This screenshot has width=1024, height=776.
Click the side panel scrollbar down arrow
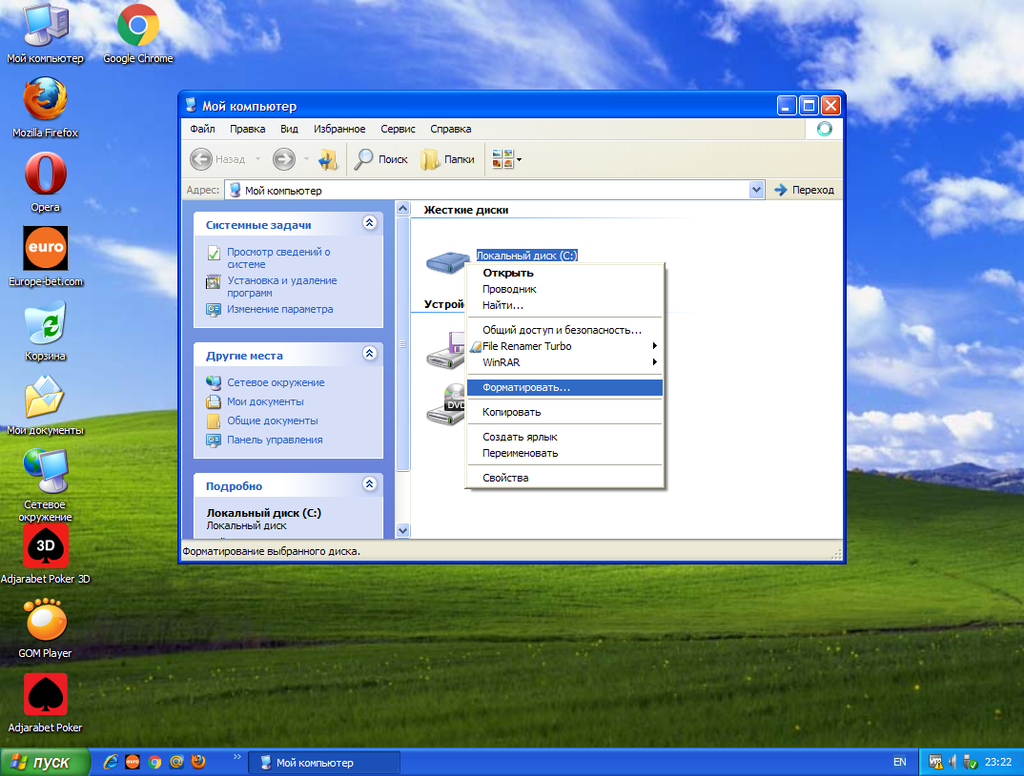(x=403, y=530)
